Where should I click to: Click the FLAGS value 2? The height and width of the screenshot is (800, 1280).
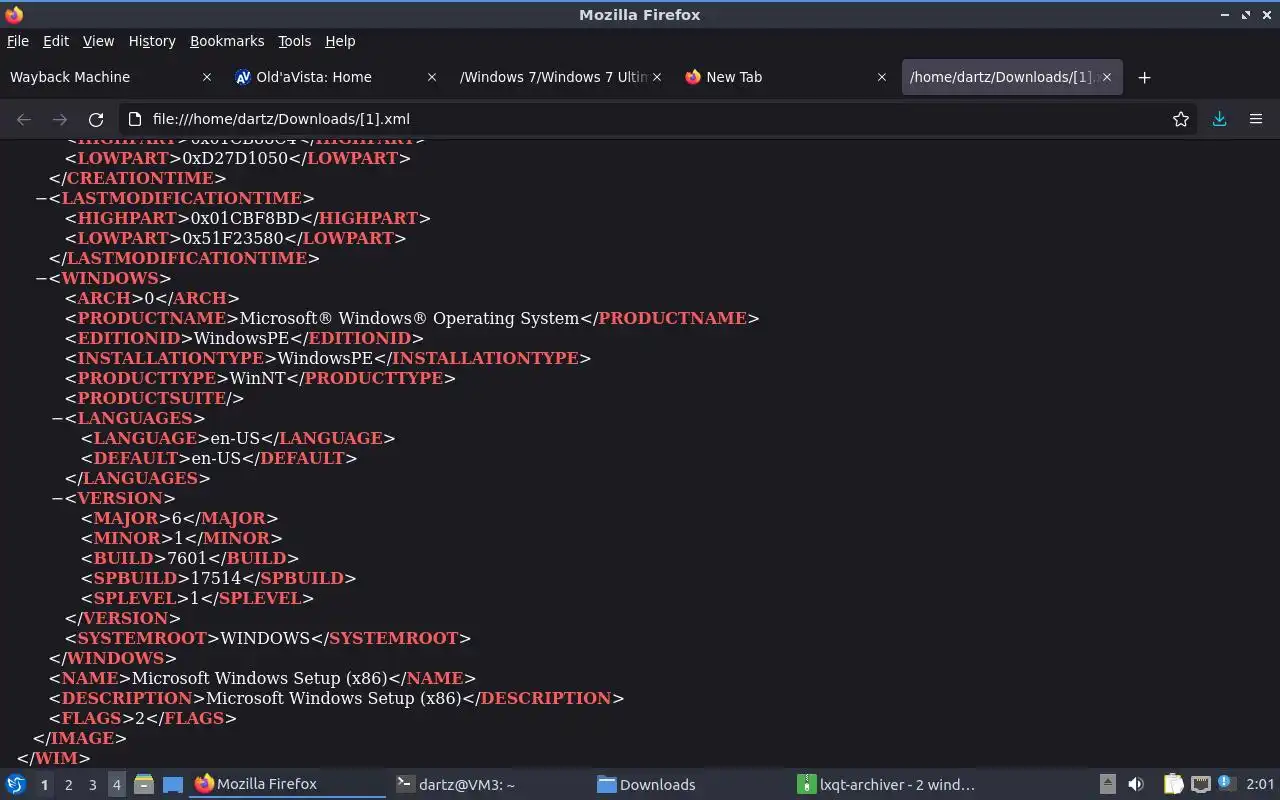141,718
